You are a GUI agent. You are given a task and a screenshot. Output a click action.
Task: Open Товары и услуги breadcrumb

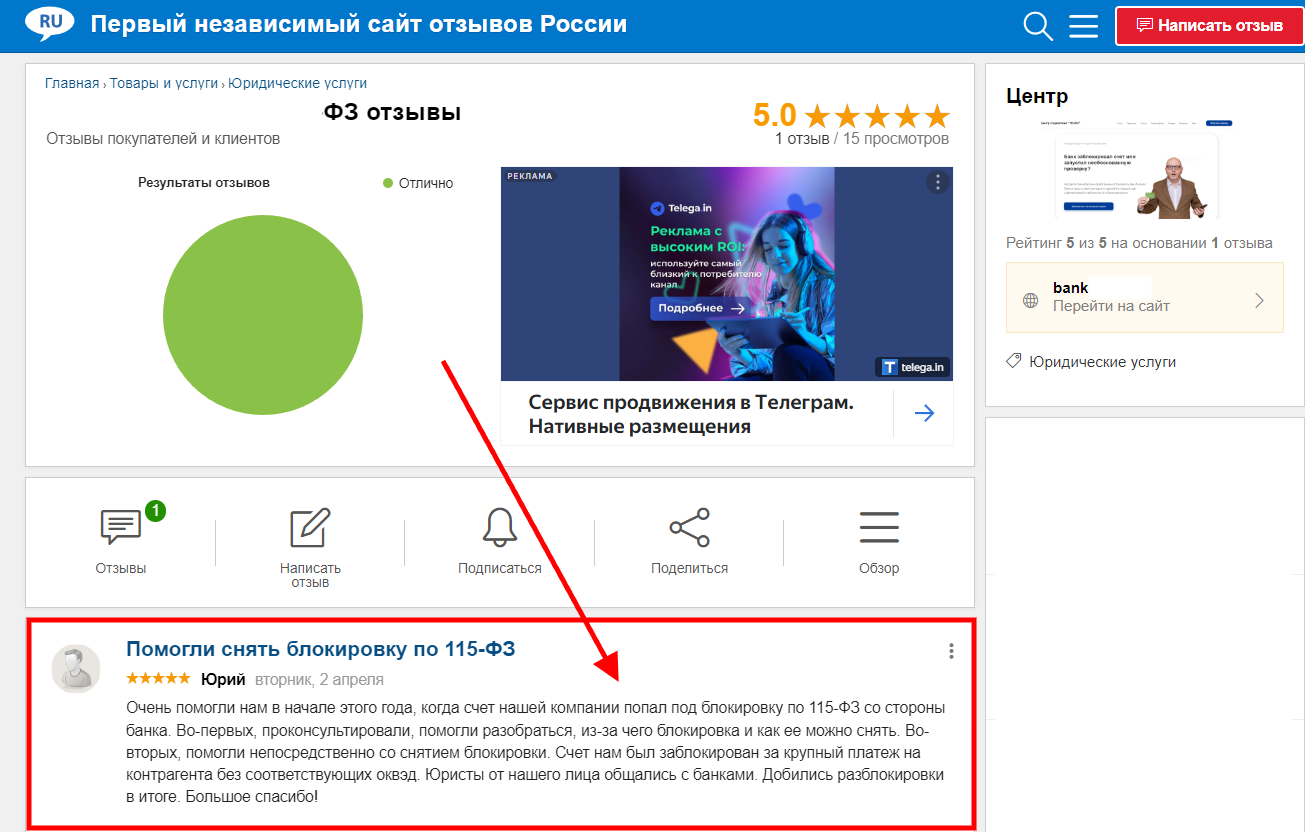[164, 83]
